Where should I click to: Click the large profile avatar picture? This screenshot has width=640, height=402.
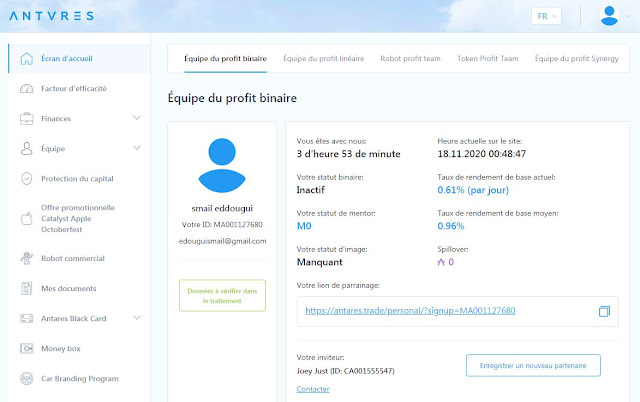click(x=222, y=165)
